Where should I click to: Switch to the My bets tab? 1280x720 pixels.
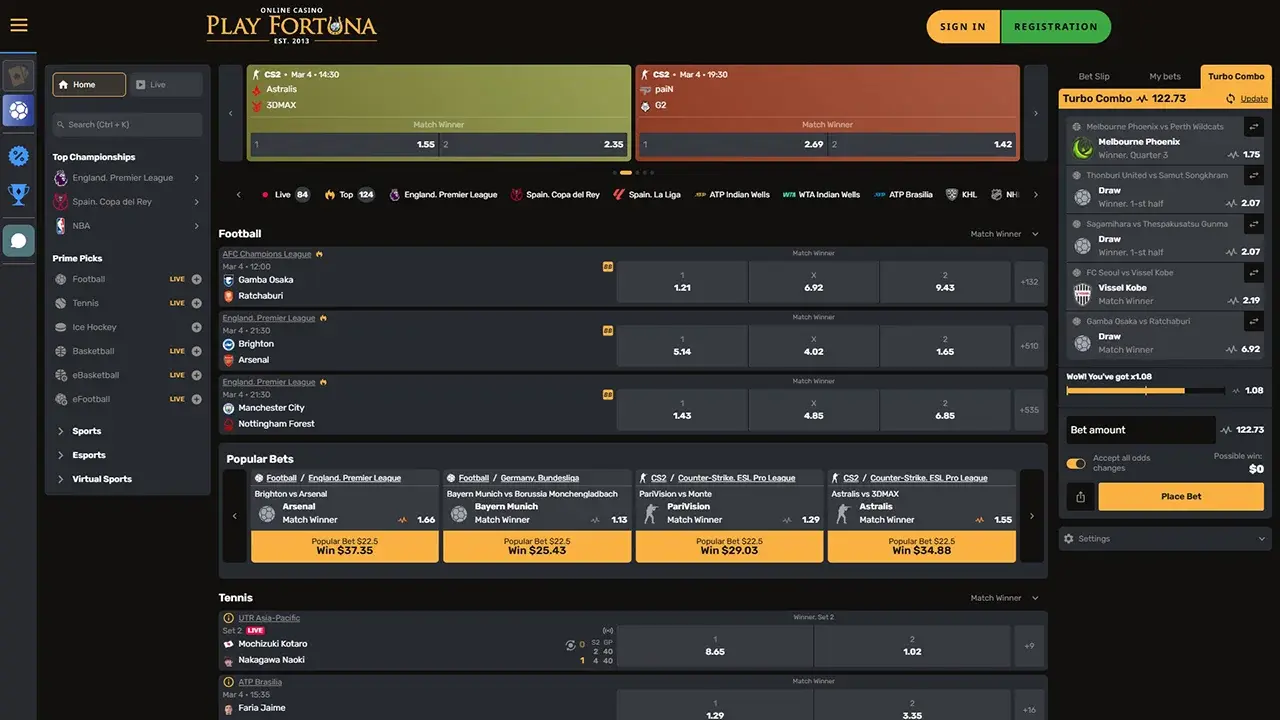[1165, 76]
